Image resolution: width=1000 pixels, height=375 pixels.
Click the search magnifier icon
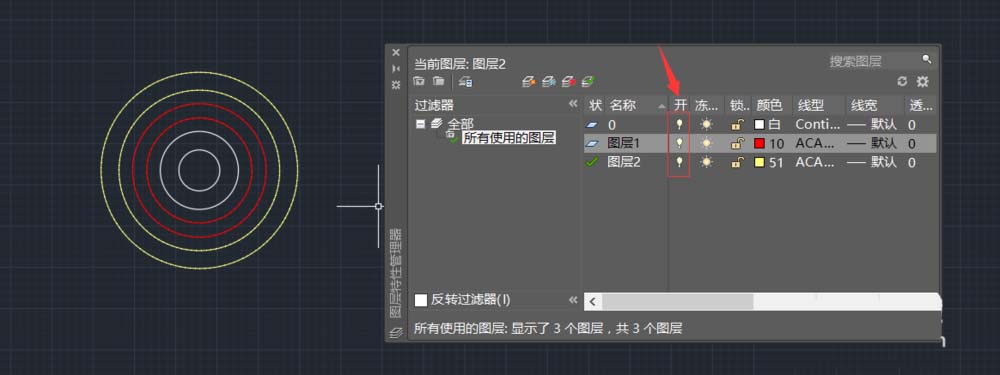point(927,59)
